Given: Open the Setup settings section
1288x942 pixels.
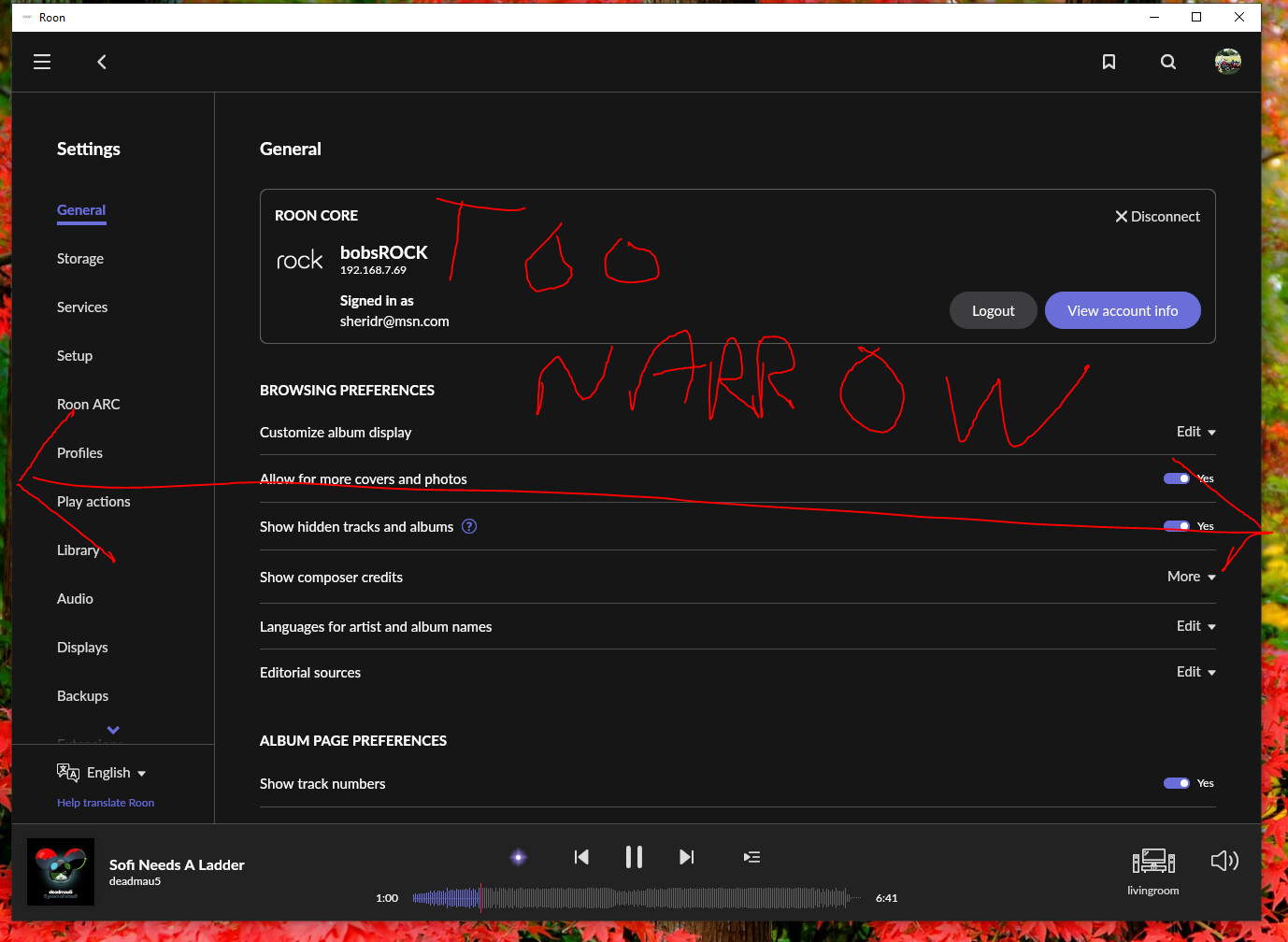Looking at the screenshot, I should (x=75, y=356).
